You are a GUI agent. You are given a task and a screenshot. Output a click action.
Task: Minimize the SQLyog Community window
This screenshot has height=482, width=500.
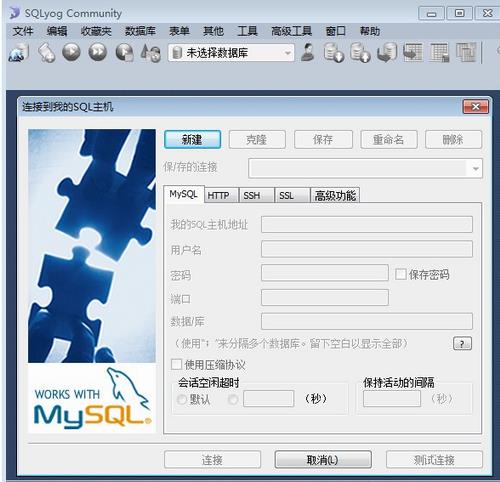(431, 14)
